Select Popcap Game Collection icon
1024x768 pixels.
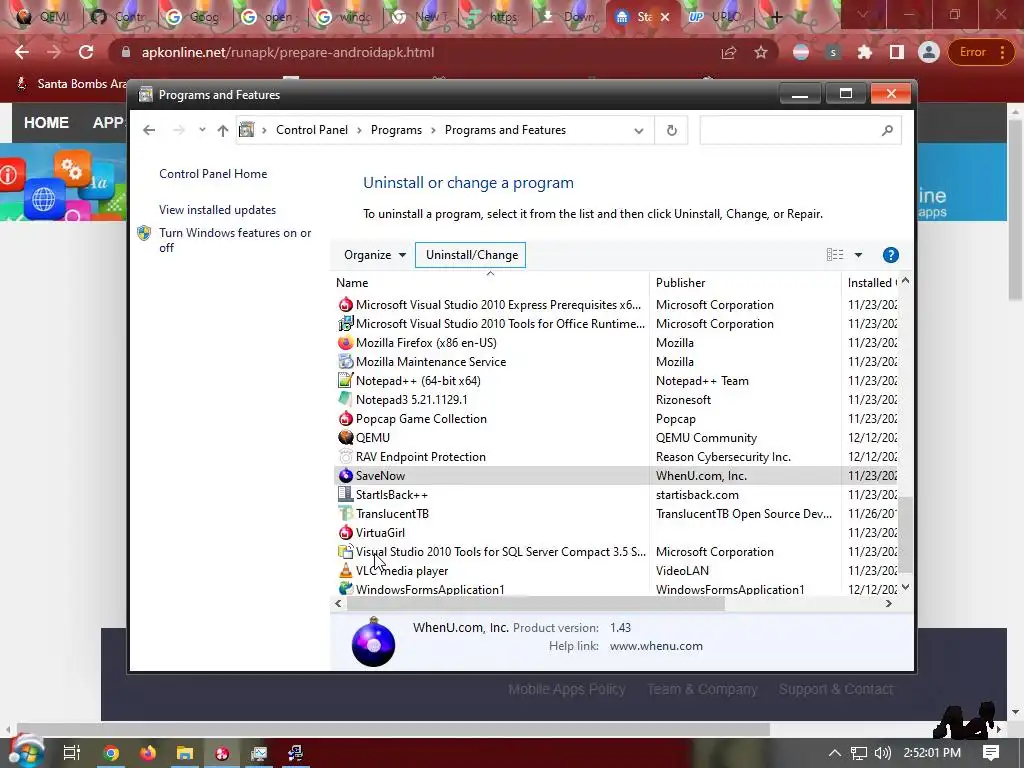coord(345,419)
